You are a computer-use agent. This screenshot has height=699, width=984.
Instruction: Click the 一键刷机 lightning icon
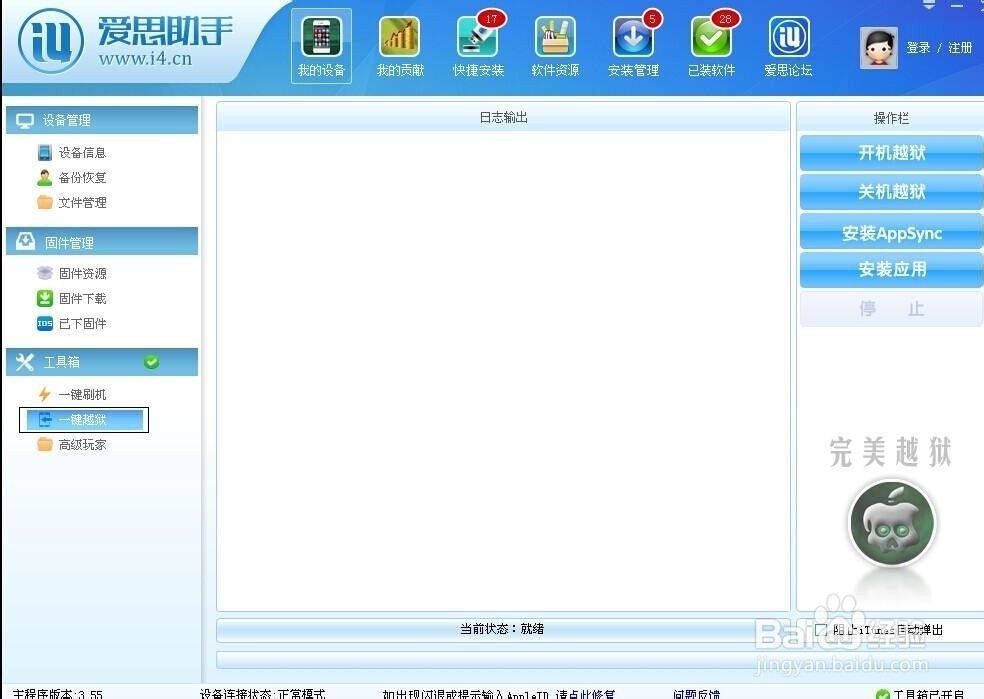coord(45,394)
